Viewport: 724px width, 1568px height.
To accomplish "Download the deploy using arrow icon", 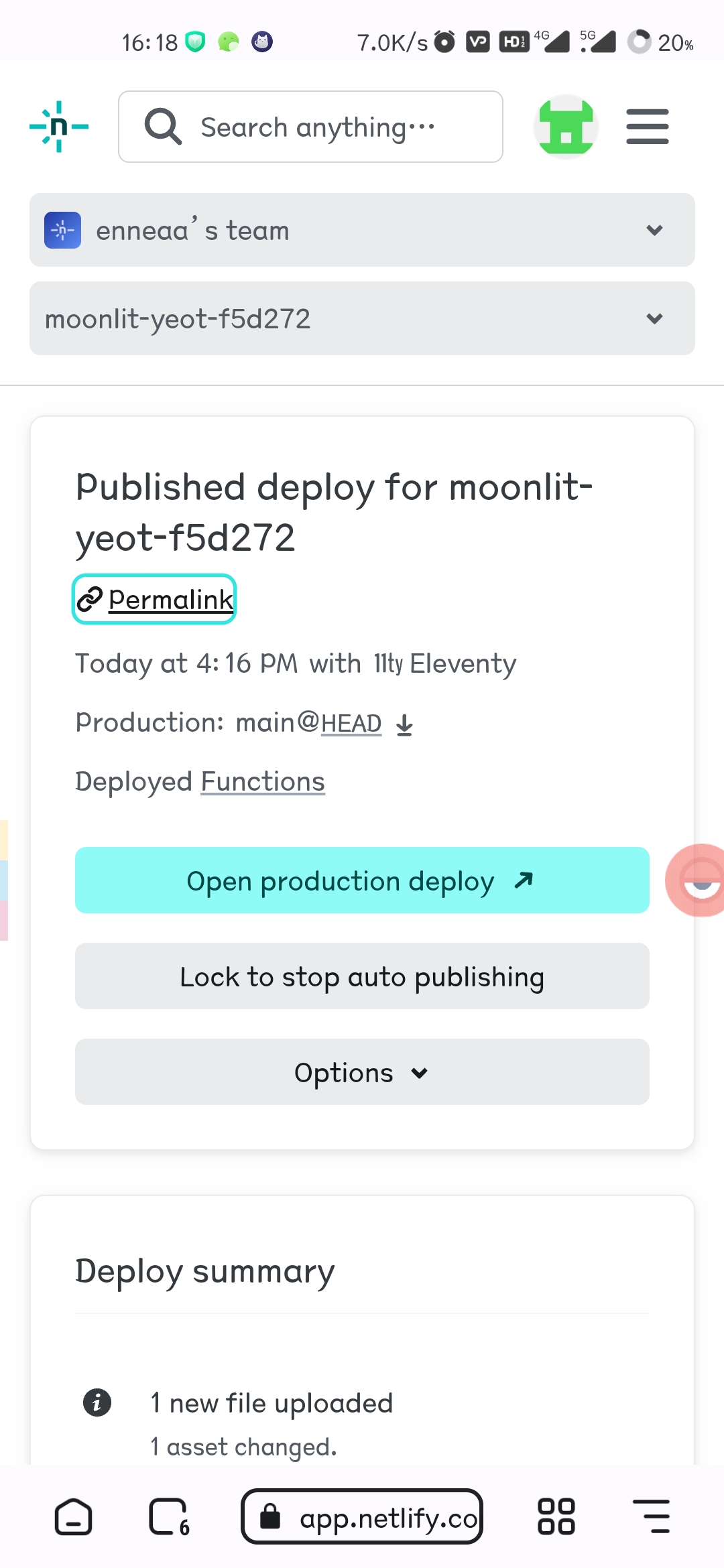I will (404, 724).
